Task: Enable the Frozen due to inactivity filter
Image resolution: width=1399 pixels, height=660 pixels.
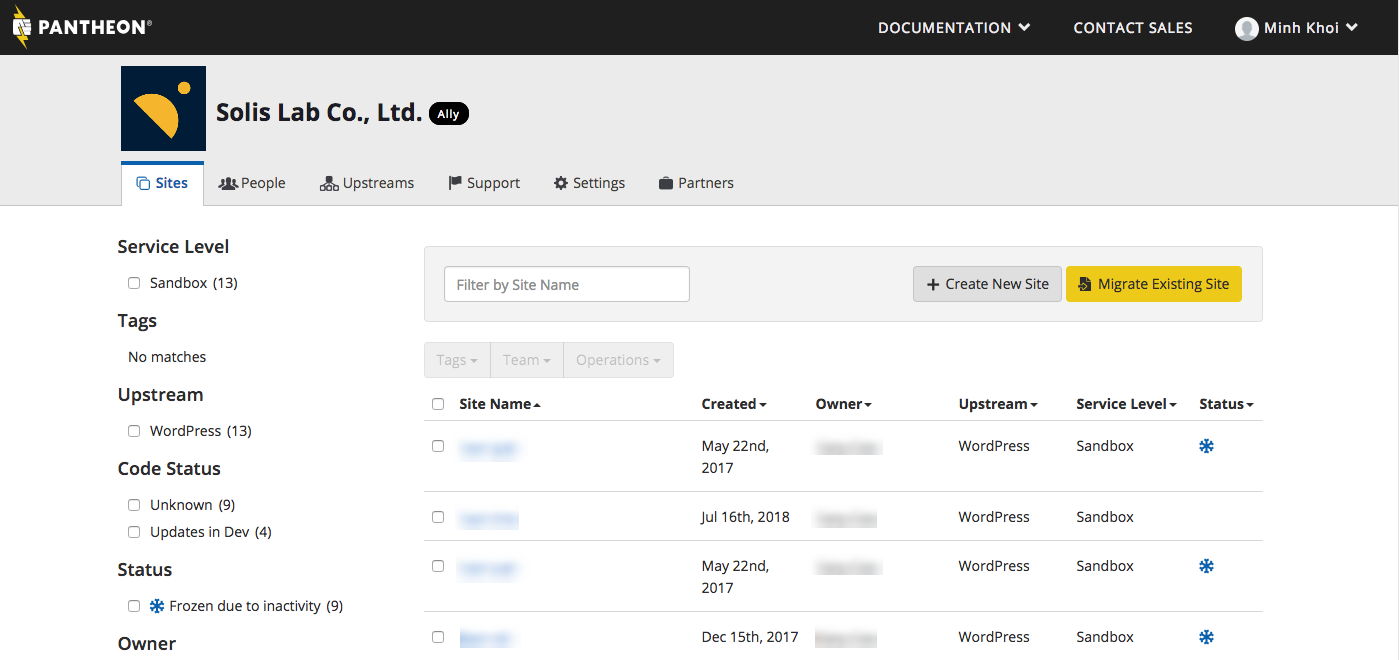Action: click(x=134, y=606)
